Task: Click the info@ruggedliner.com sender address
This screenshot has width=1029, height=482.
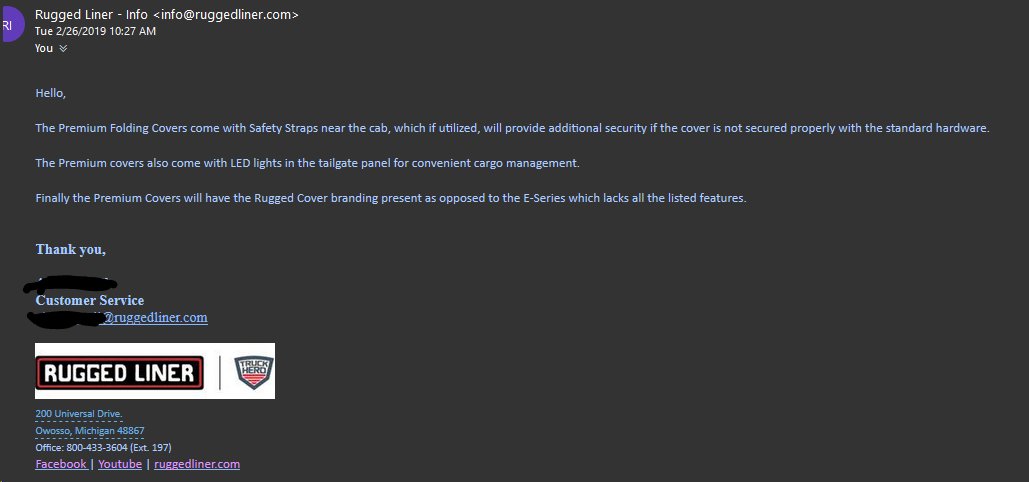Action: (x=226, y=14)
